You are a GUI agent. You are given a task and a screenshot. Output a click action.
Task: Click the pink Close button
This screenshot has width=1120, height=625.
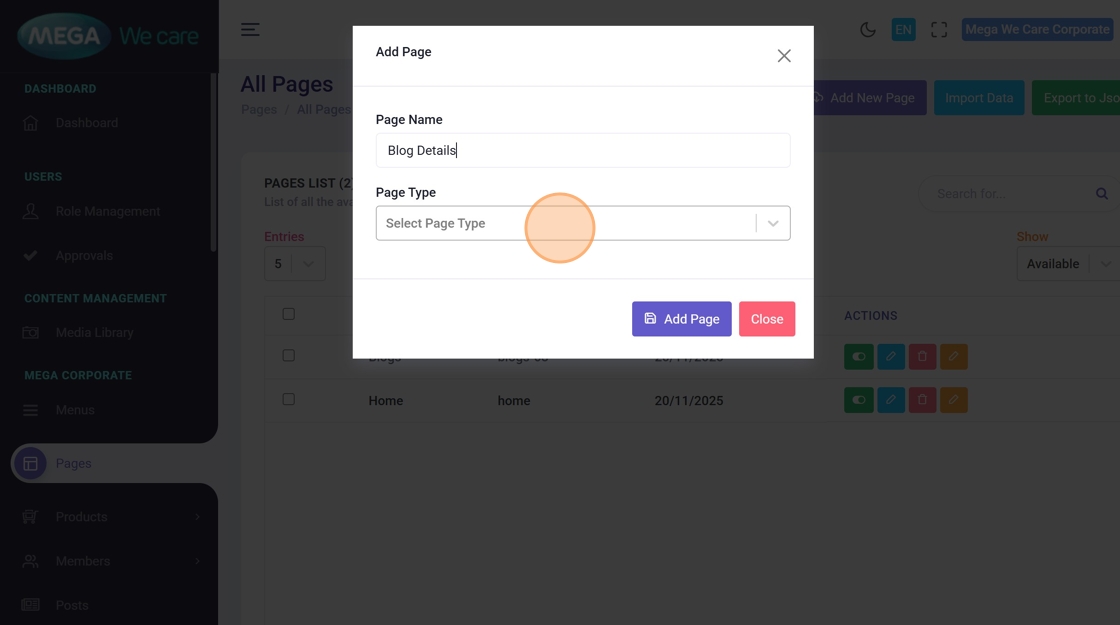(x=767, y=319)
